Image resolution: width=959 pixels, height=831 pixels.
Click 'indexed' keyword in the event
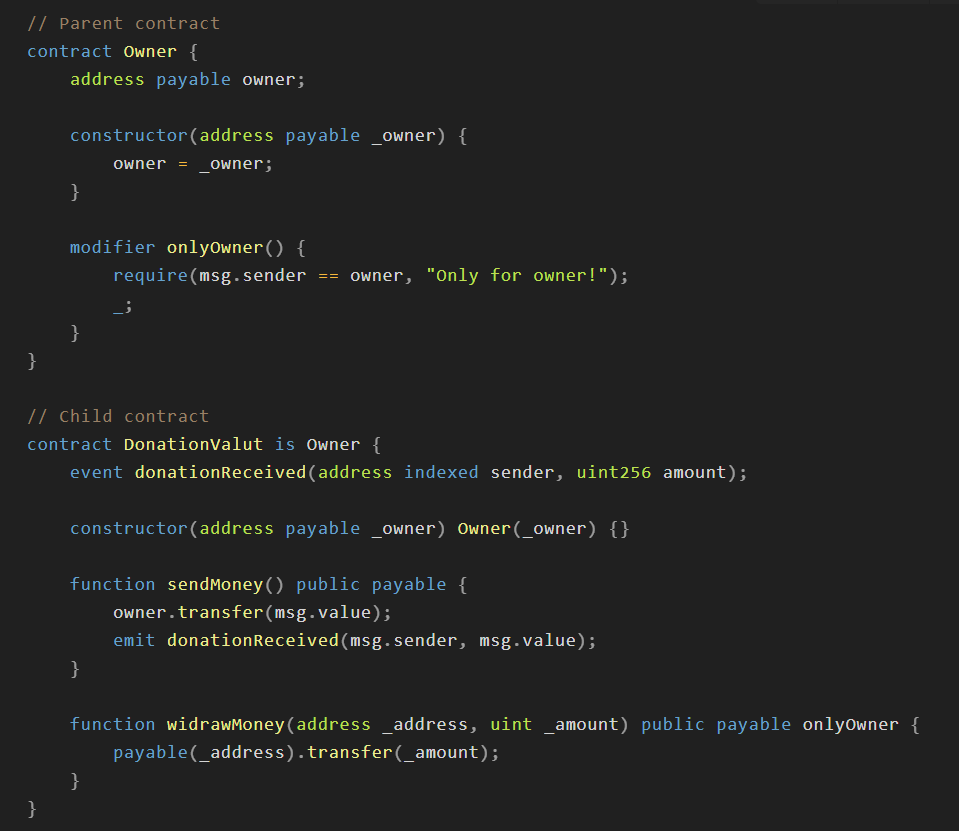pos(441,472)
